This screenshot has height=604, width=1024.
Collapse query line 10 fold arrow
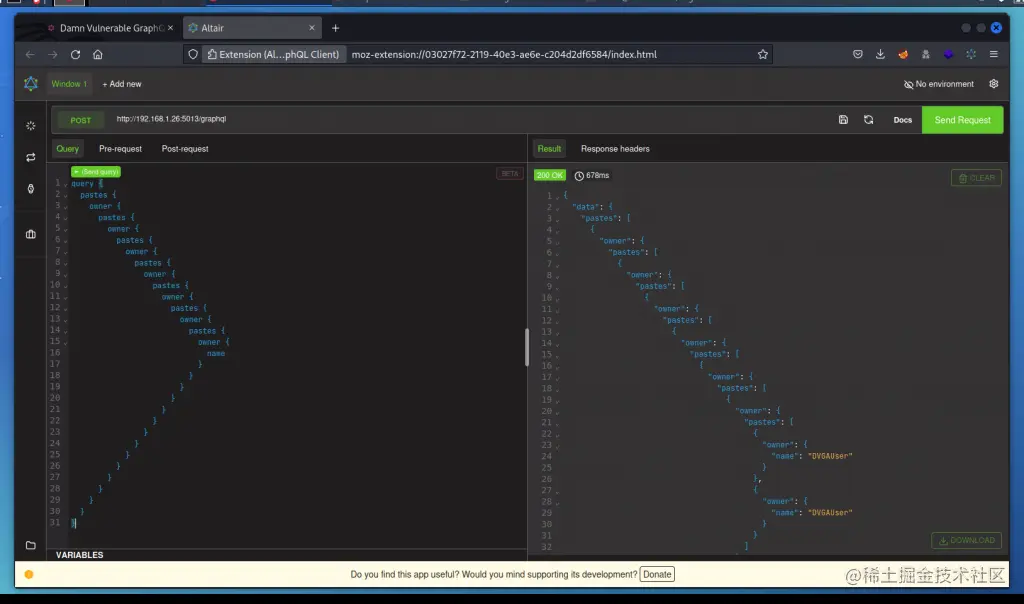pos(65,285)
